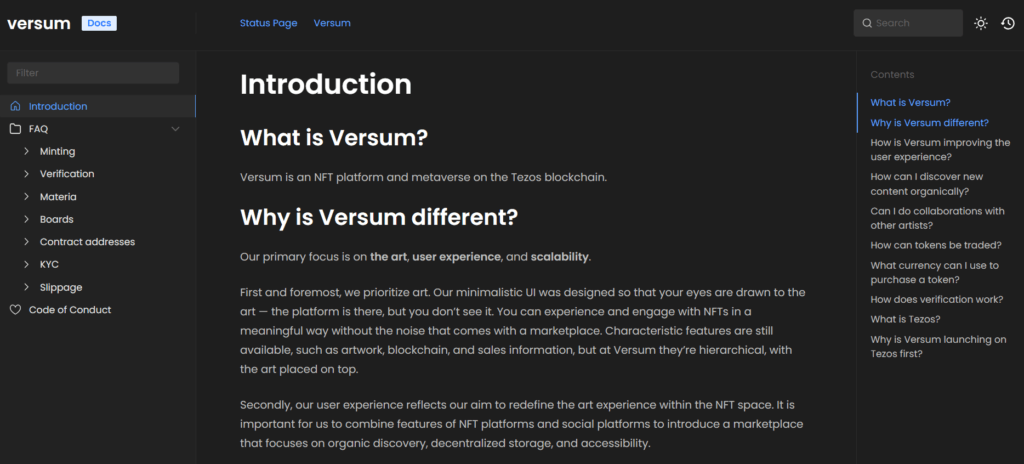Open the history clock icon in header

pos(1008,24)
